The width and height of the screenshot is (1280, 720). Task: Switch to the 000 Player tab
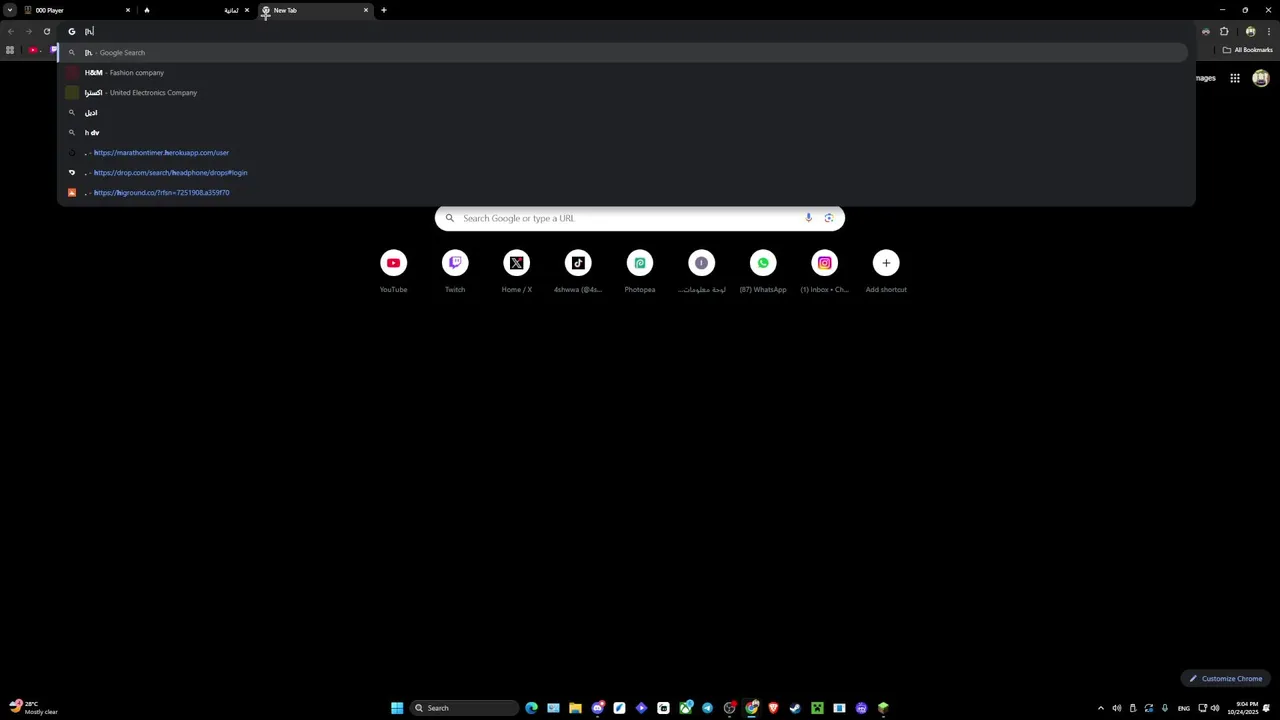click(x=78, y=10)
